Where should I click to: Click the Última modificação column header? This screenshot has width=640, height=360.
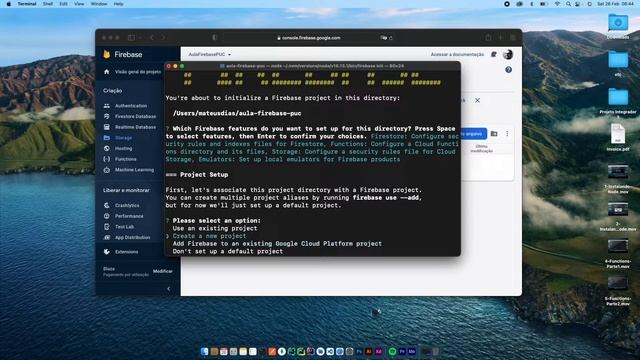point(481,149)
